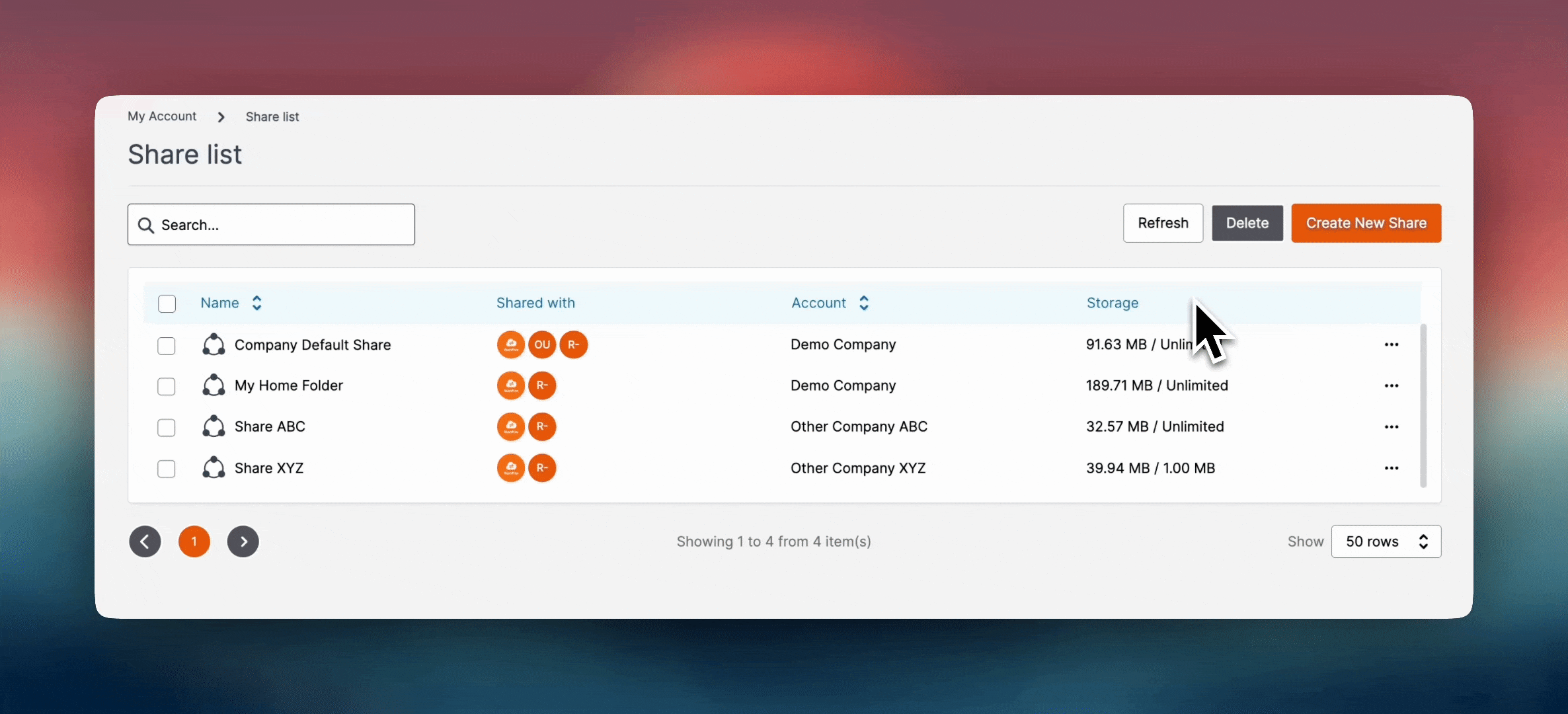
Task: Go to previous page arrow
Action: coord(145,541)
